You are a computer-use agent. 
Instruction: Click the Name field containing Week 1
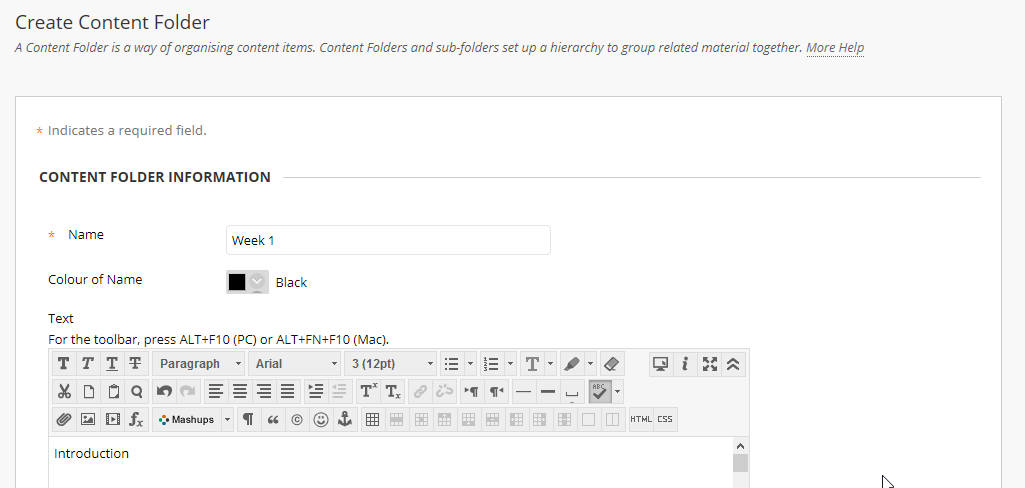(x=388, y=240)
